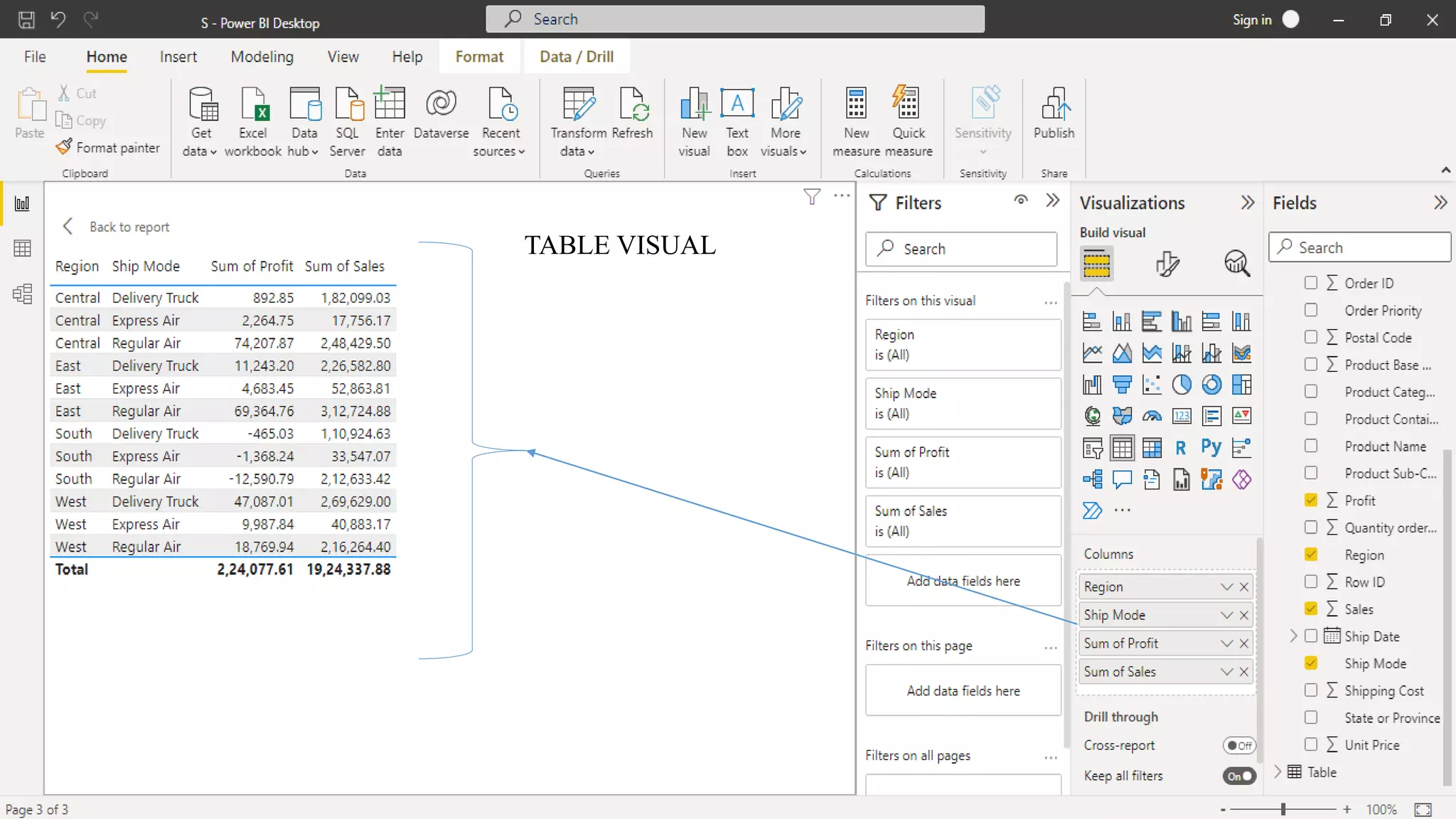Check the Shipping Cost field

tap(1311, 690)
